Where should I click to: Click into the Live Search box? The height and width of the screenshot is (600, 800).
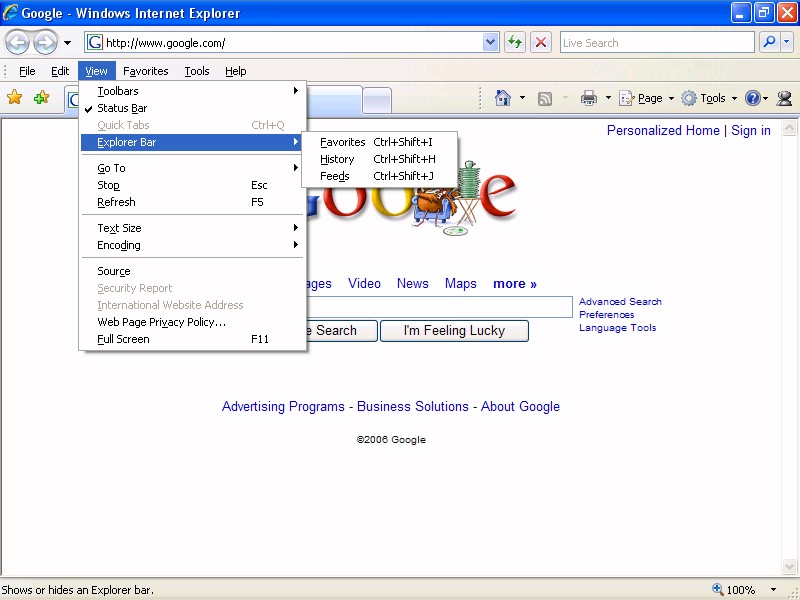click(x=656, y=42)
